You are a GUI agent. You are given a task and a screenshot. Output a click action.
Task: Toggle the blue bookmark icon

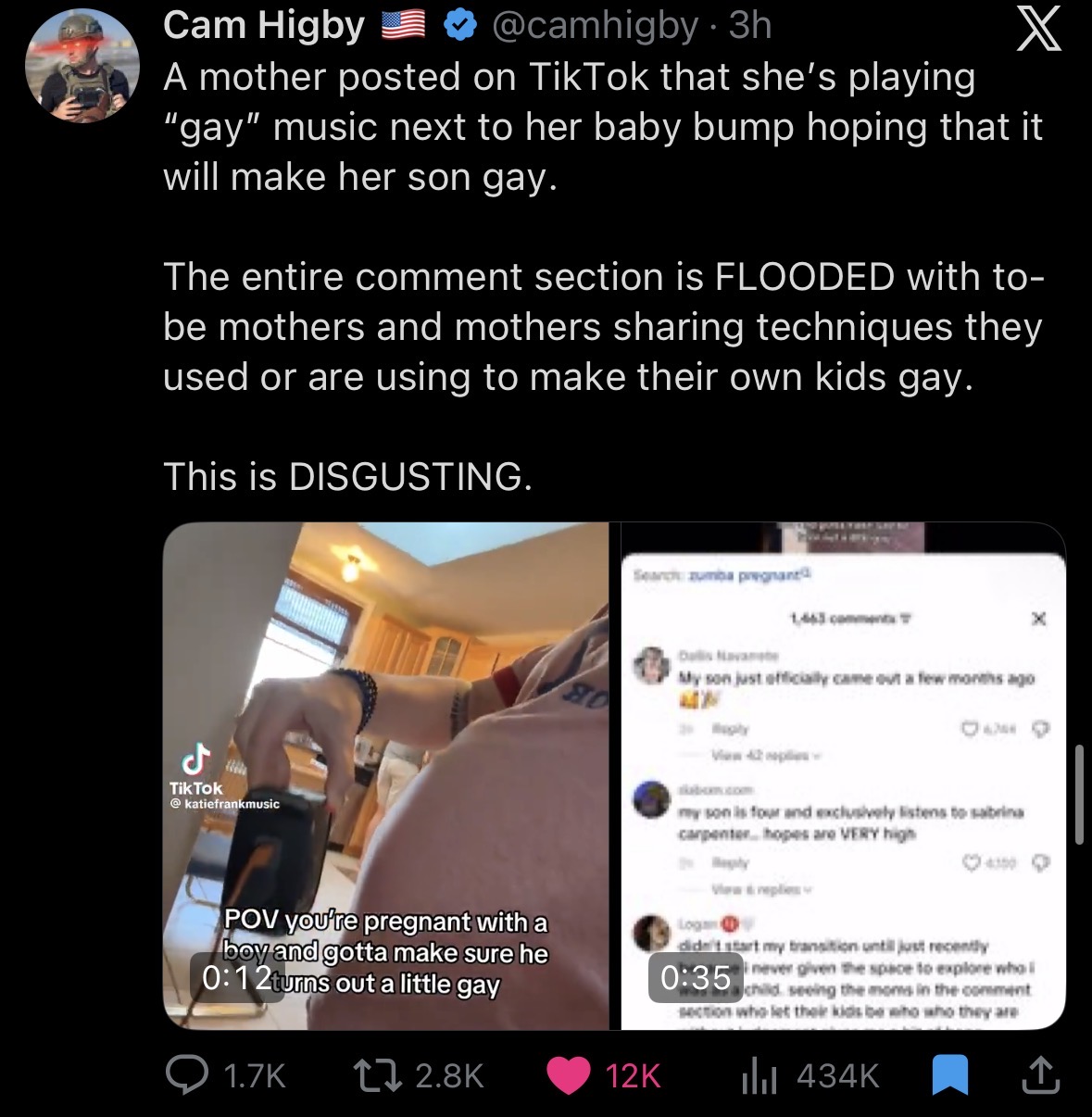(x=949, y=1075)
